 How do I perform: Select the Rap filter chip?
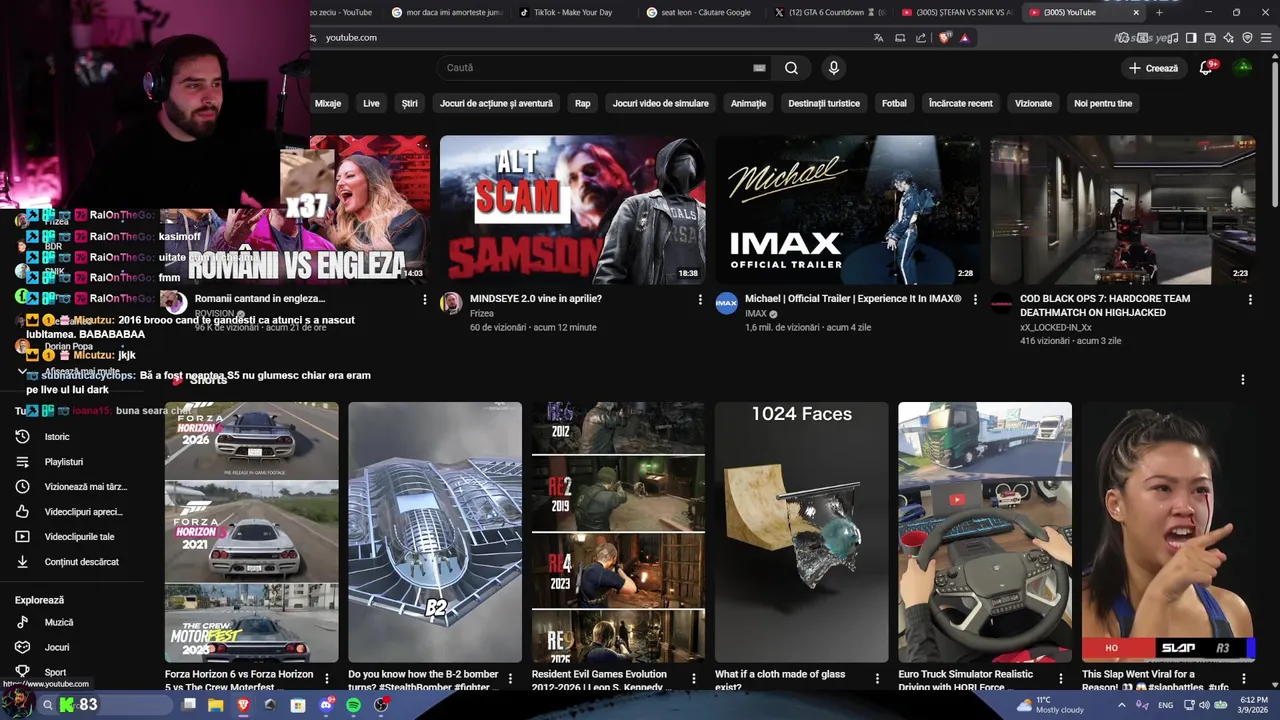(583, 103)
